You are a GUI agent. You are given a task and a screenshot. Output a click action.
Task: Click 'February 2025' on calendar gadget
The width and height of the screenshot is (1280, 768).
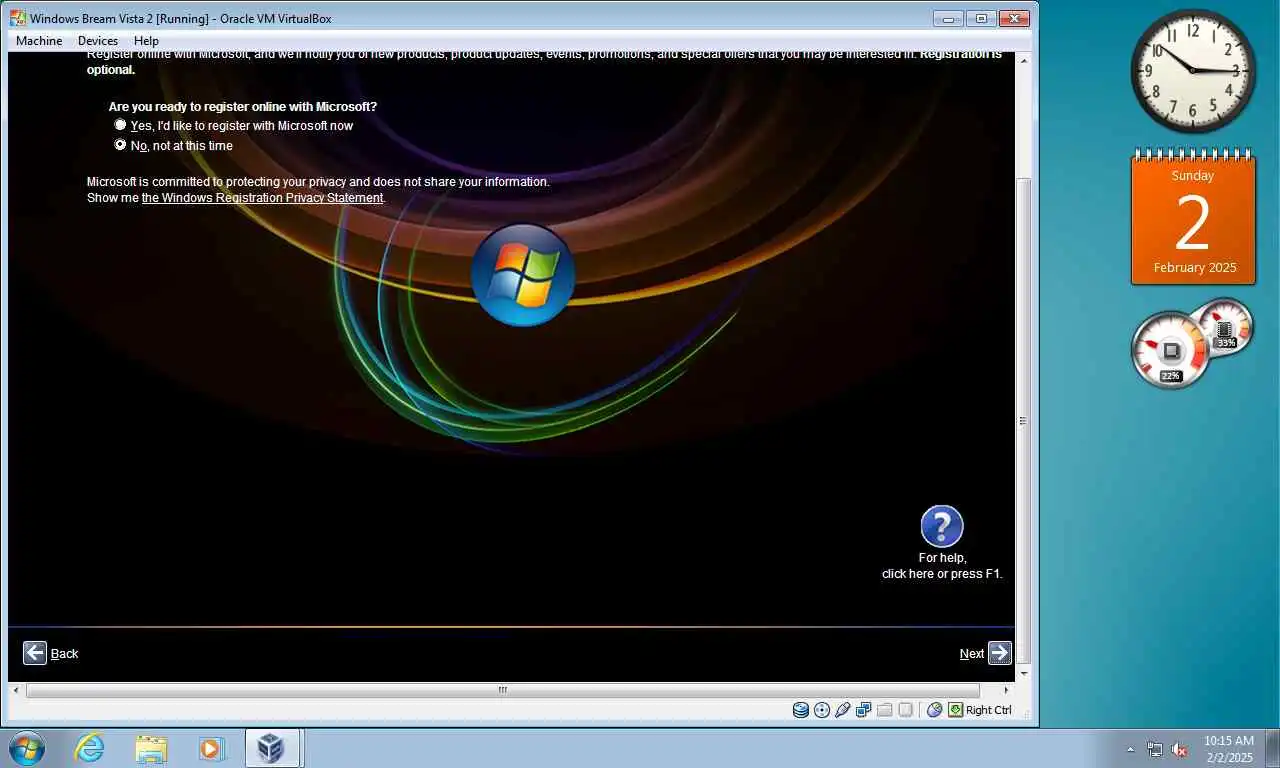point(1194,267)
